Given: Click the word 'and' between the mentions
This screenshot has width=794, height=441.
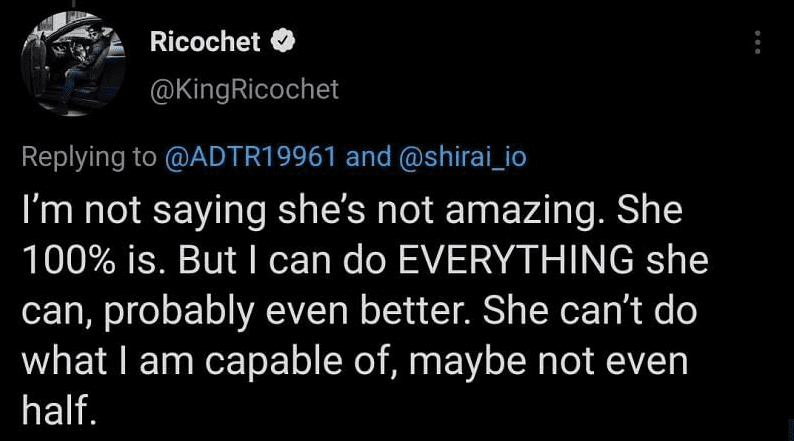Looking at the screenshot, I should click(368, 156).
